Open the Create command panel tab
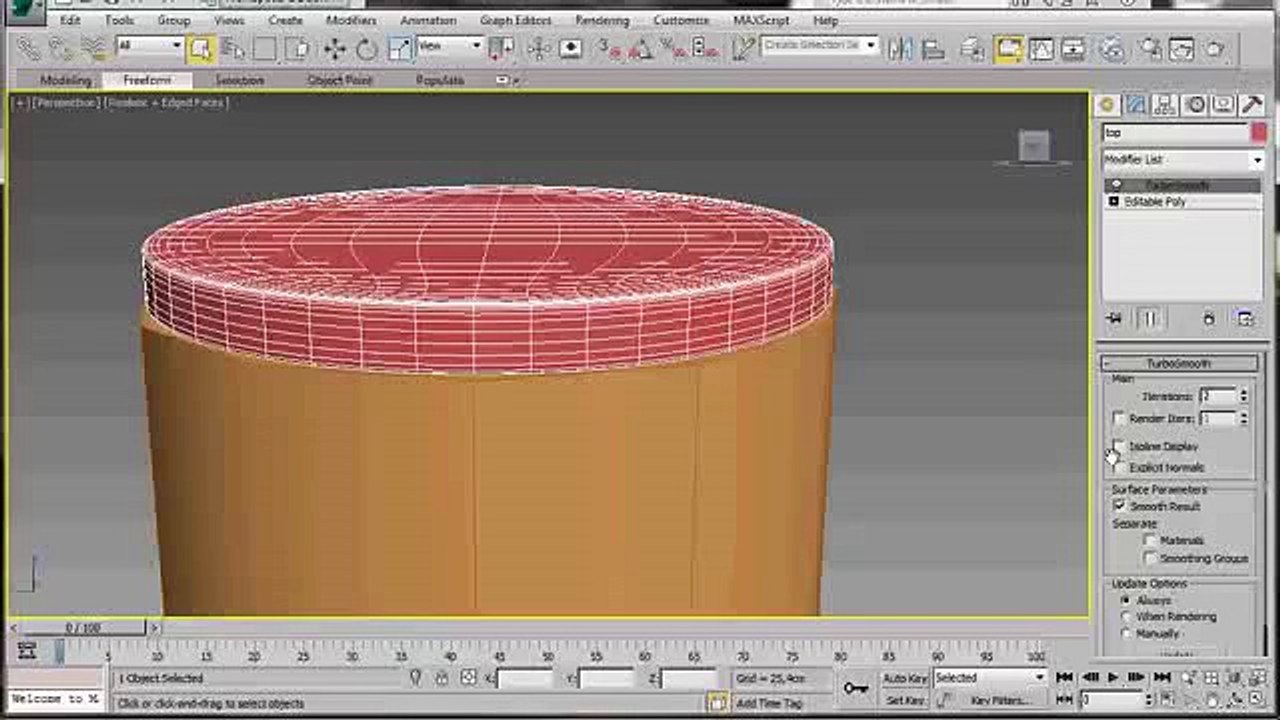 coord(1106,105)
